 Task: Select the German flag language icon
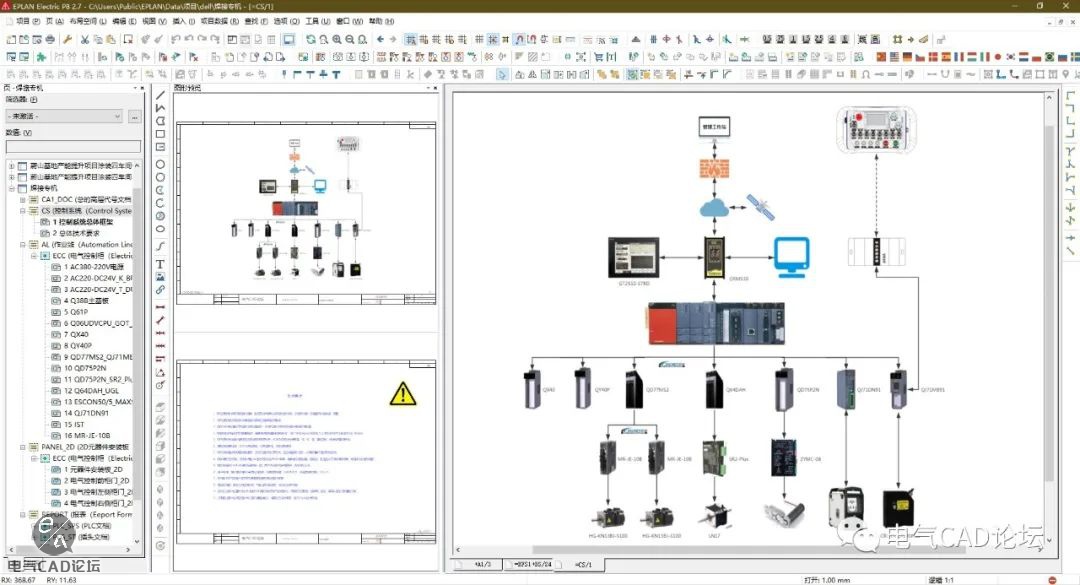pos(907,57)
